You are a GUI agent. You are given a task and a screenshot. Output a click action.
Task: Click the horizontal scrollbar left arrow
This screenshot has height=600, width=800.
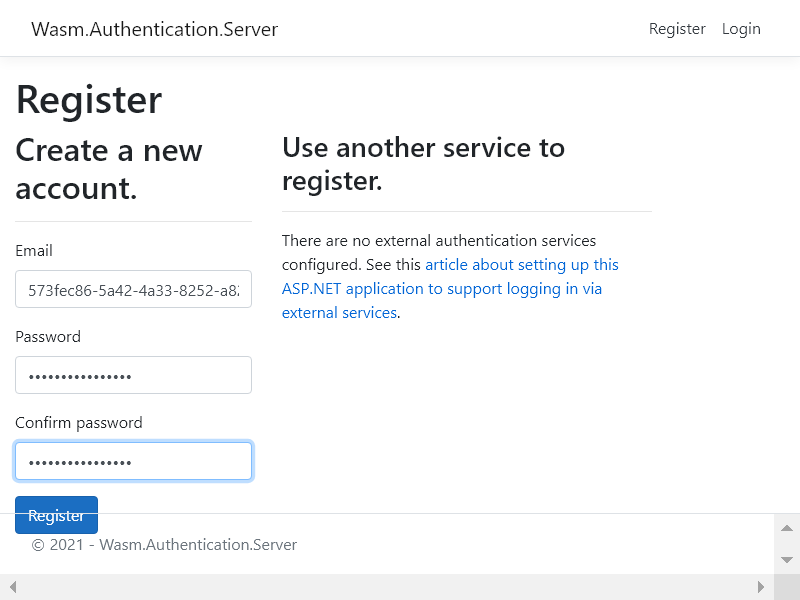pyautogui.click(x=13, y=587)
